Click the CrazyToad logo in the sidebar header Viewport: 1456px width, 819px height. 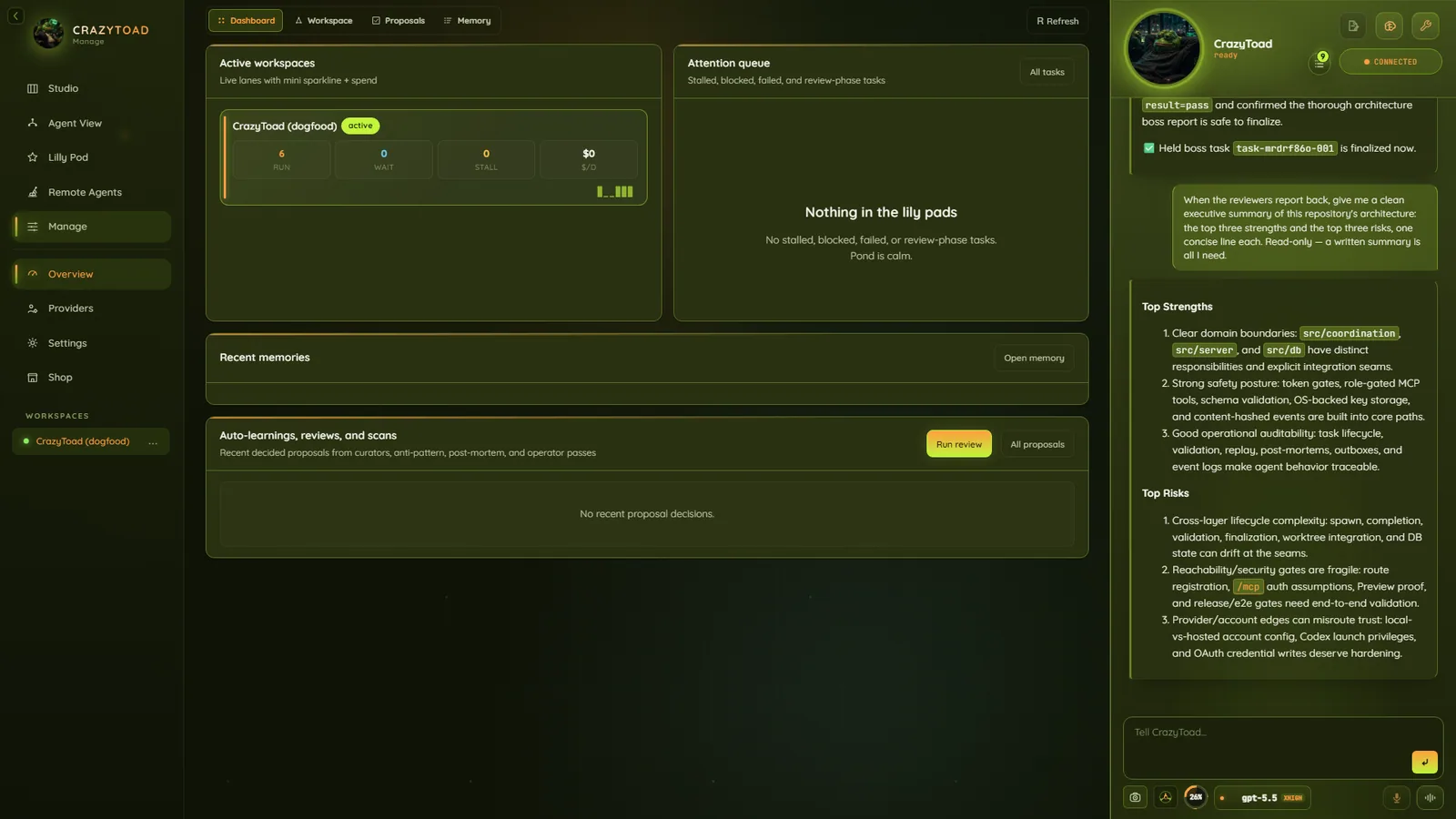(x=48, y=34)
